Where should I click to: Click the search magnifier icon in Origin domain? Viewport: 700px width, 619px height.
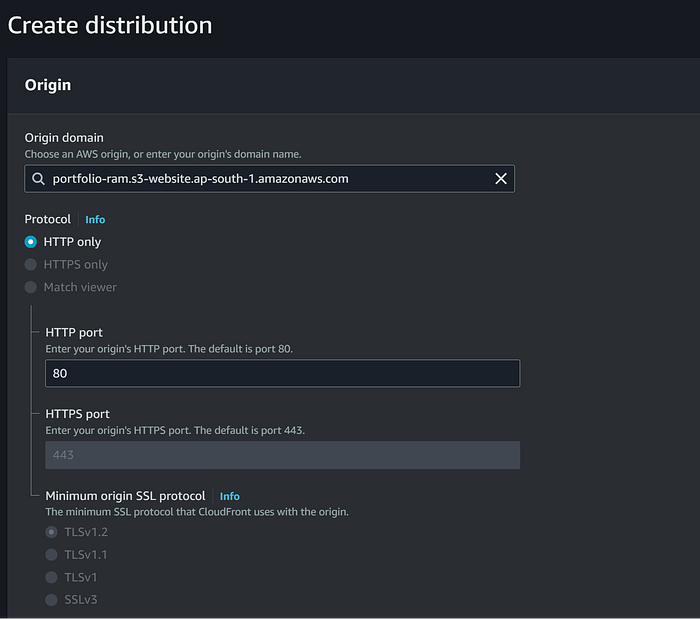[38, 179]
